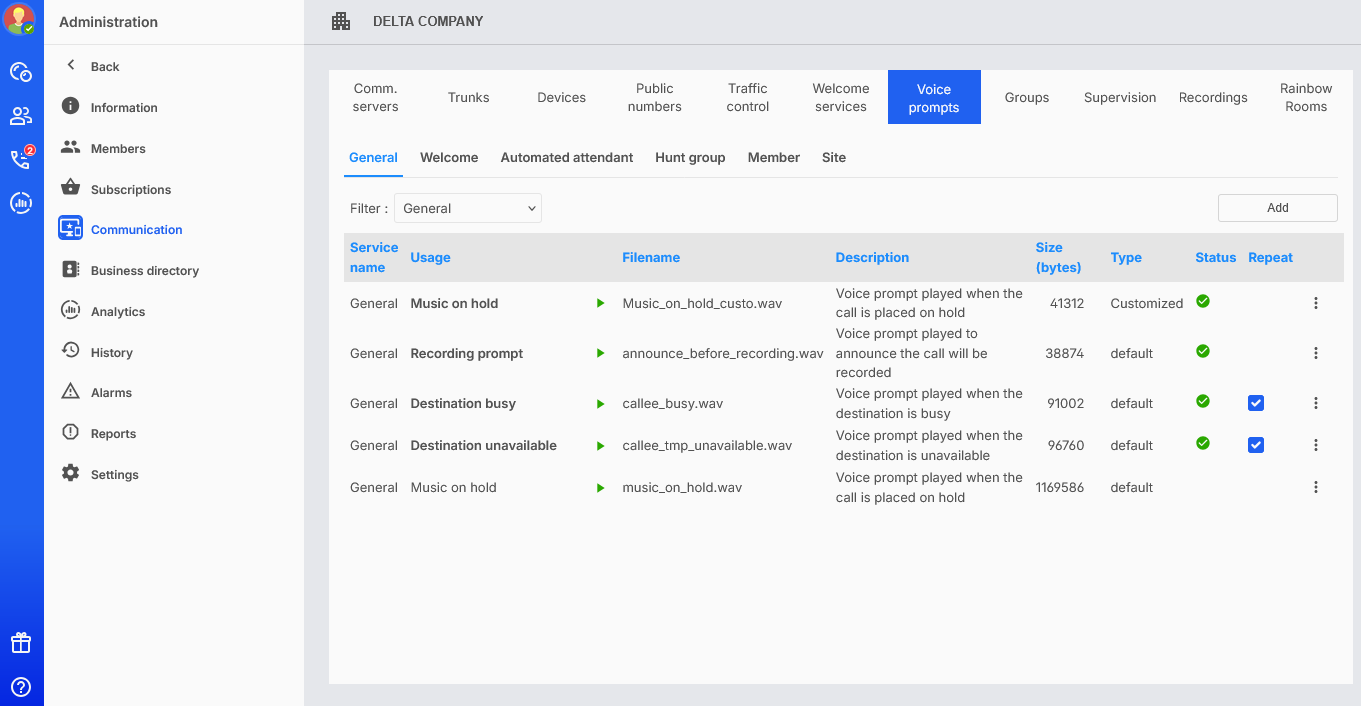The width and height of the screenshot is (1361, 706).
Task: Open the Welcome services tab
Action: click(x=840, y=97)
